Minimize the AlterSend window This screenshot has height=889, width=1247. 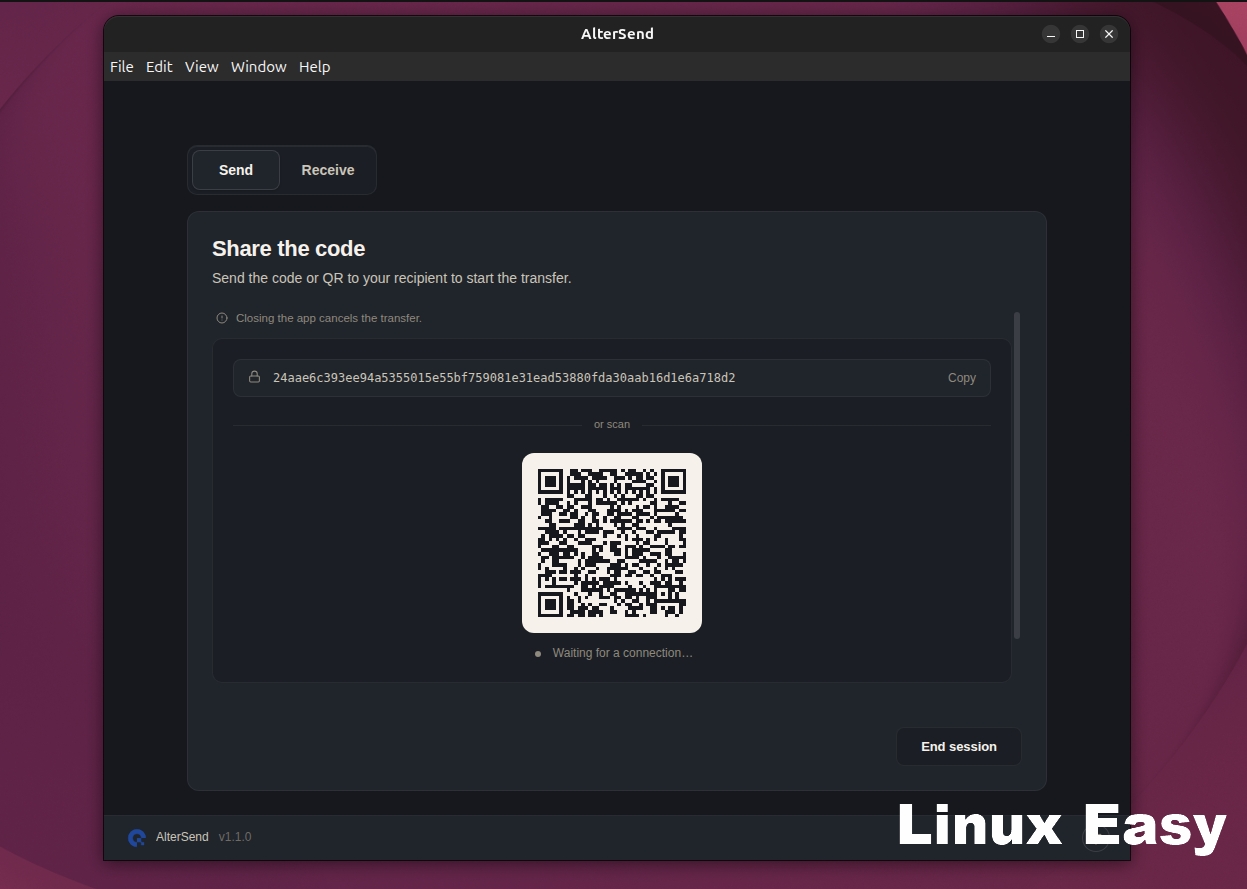1051,34
